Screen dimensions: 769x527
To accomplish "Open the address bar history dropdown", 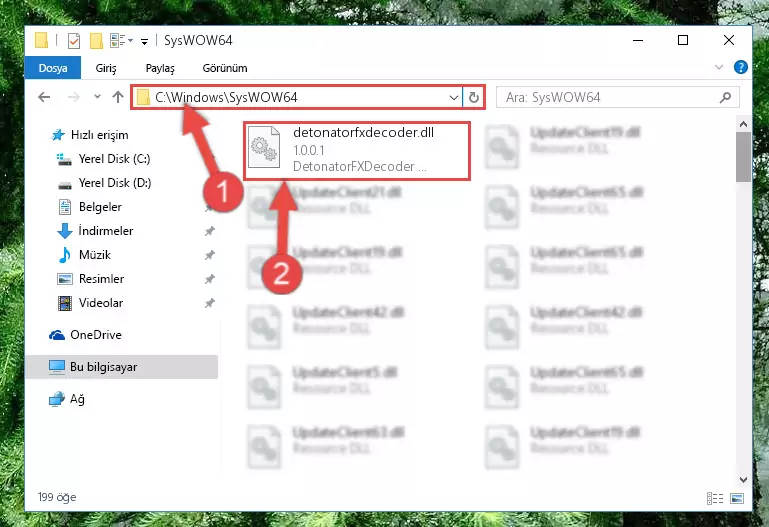I will 454,98.
